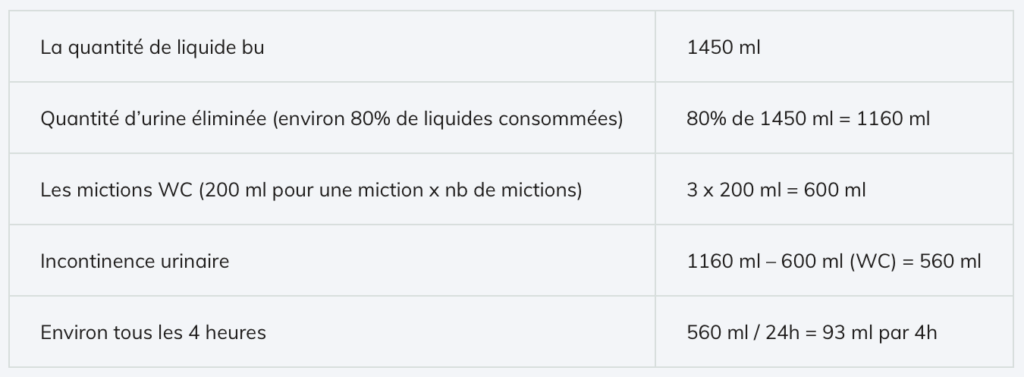This screenshot has height=377, width=1024.
Task: Click the 'Environ tous les 4 heures' label
Action: 153,332
